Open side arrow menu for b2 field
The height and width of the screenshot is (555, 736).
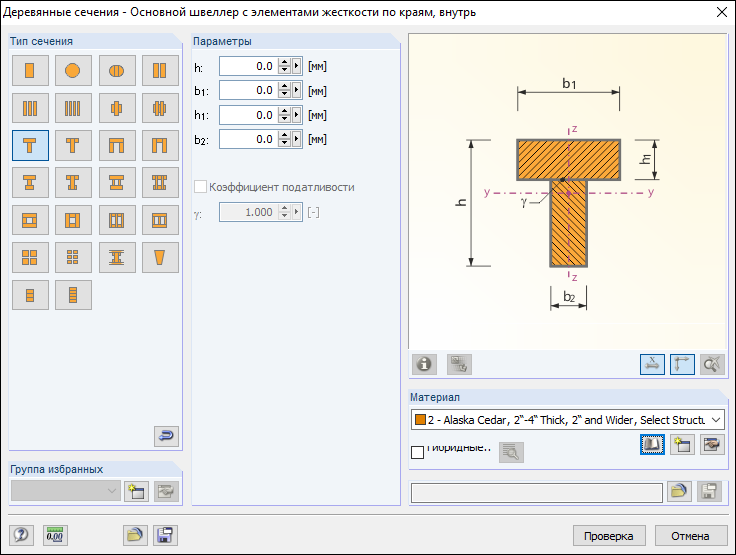point(297,139)
